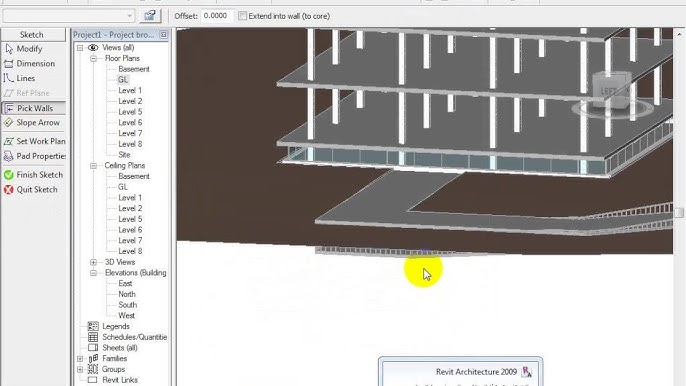Click the Finish Sketch button label
The image size is (686, 386).
[40, 175]
